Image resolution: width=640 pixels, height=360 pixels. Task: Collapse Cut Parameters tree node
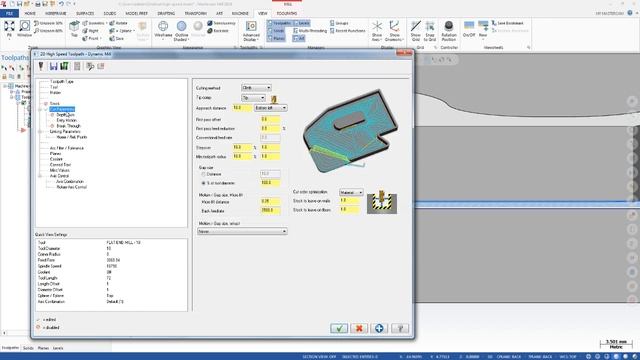[x=40, y=109]
